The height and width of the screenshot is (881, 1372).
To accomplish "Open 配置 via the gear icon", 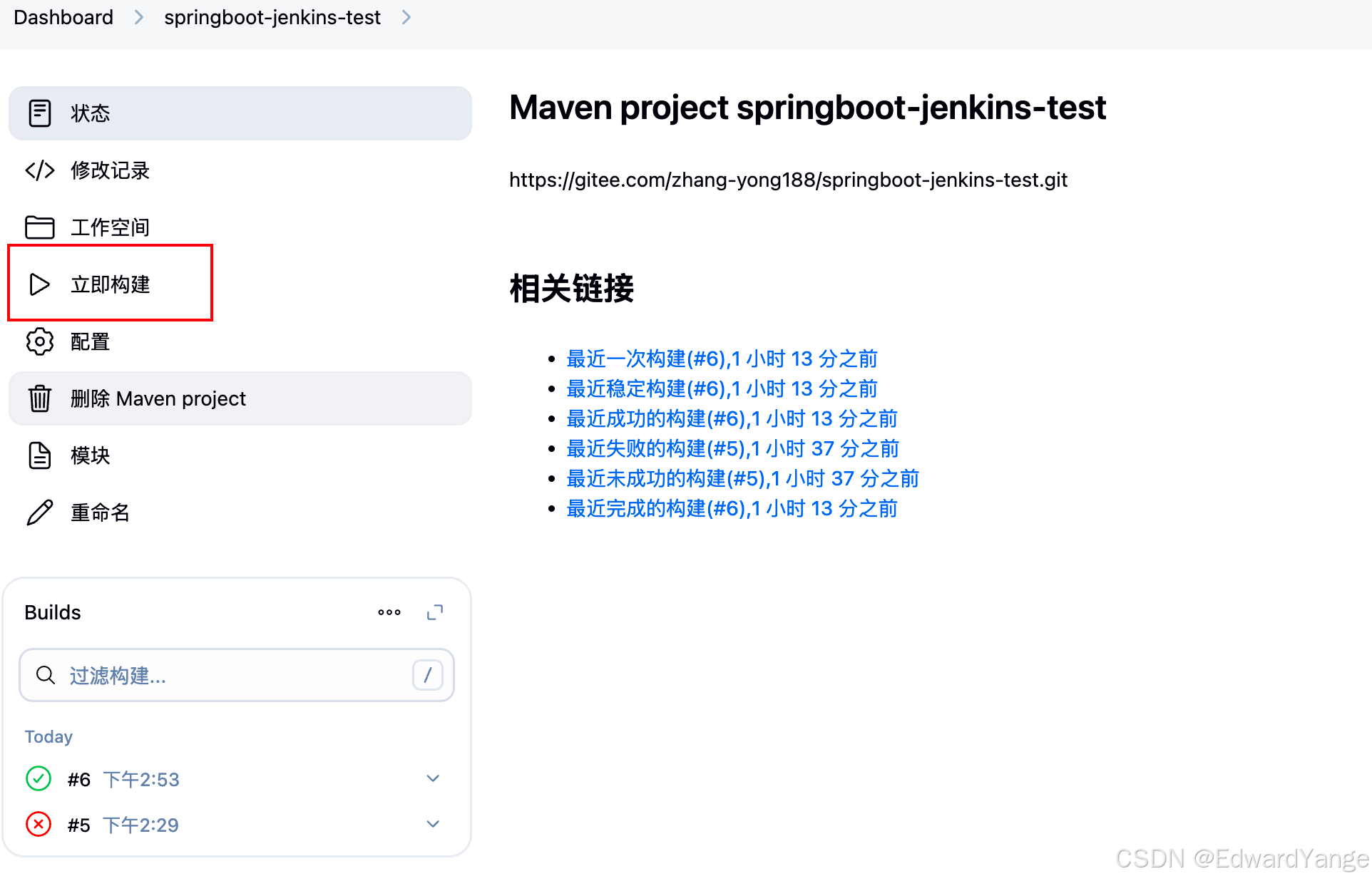I will (x=39, y=341).
